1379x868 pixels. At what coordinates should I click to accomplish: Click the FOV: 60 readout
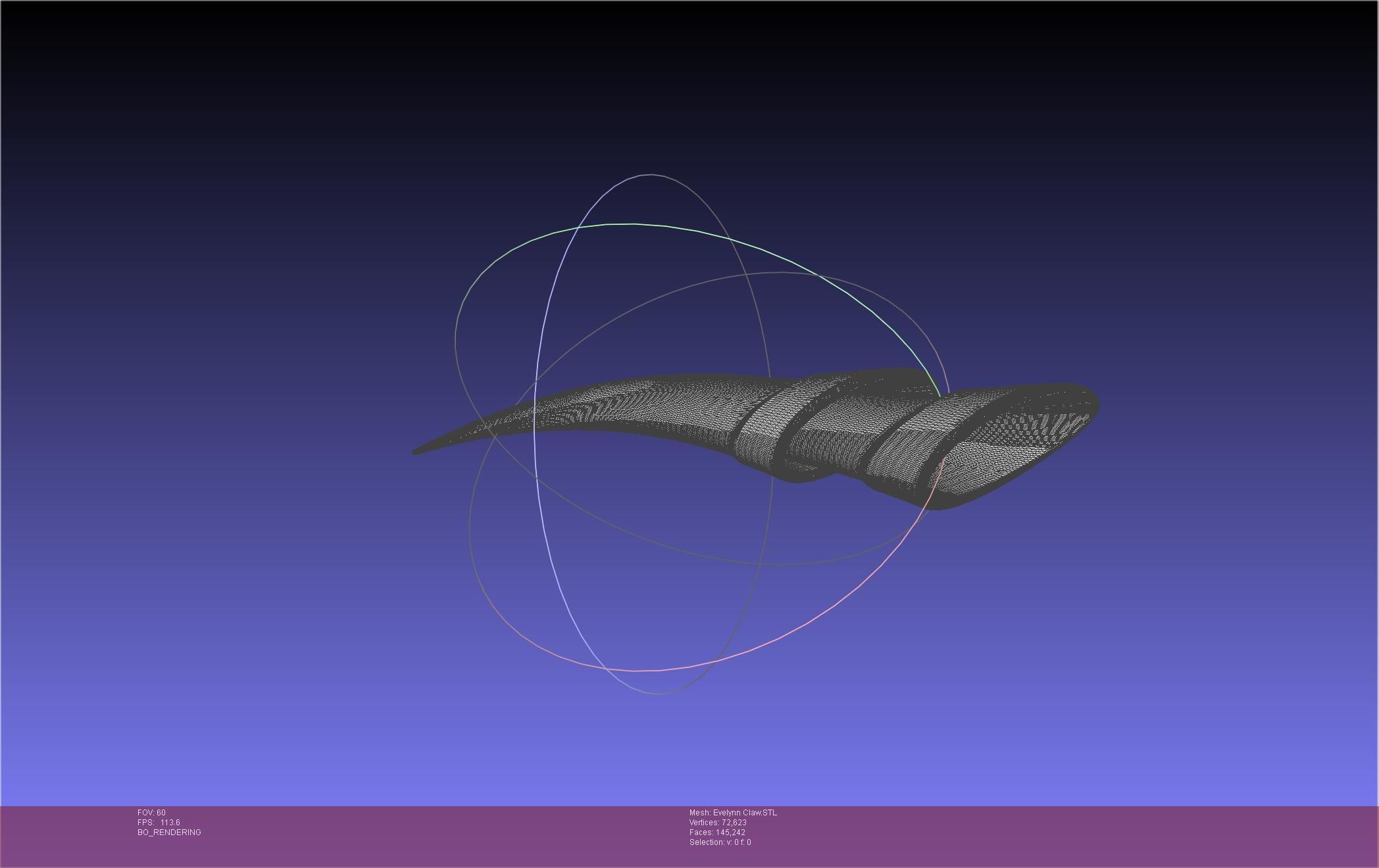click(x=151, y=813)
